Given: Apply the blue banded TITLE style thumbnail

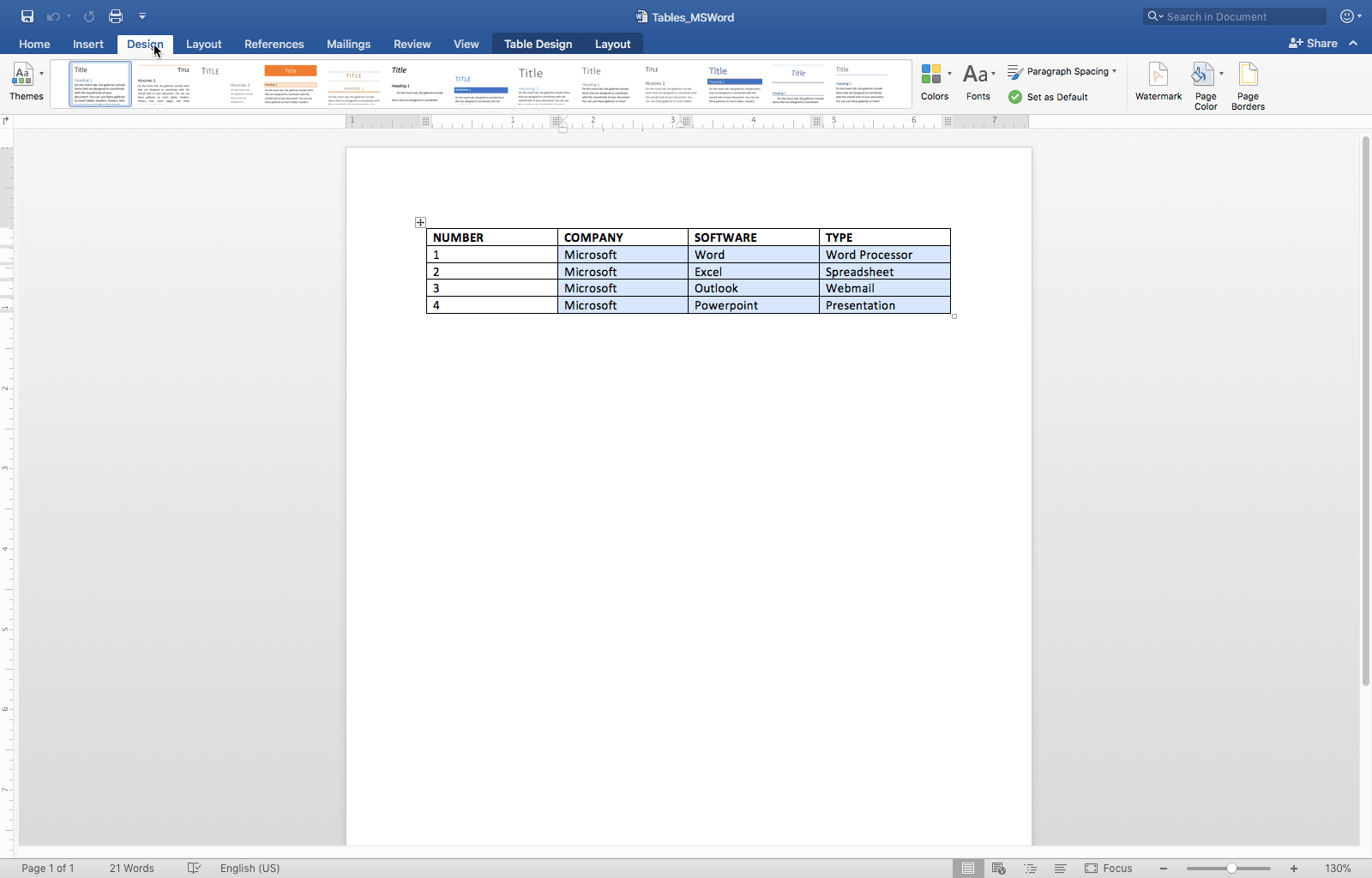Looking at the screenshot, I should (481, 84).
